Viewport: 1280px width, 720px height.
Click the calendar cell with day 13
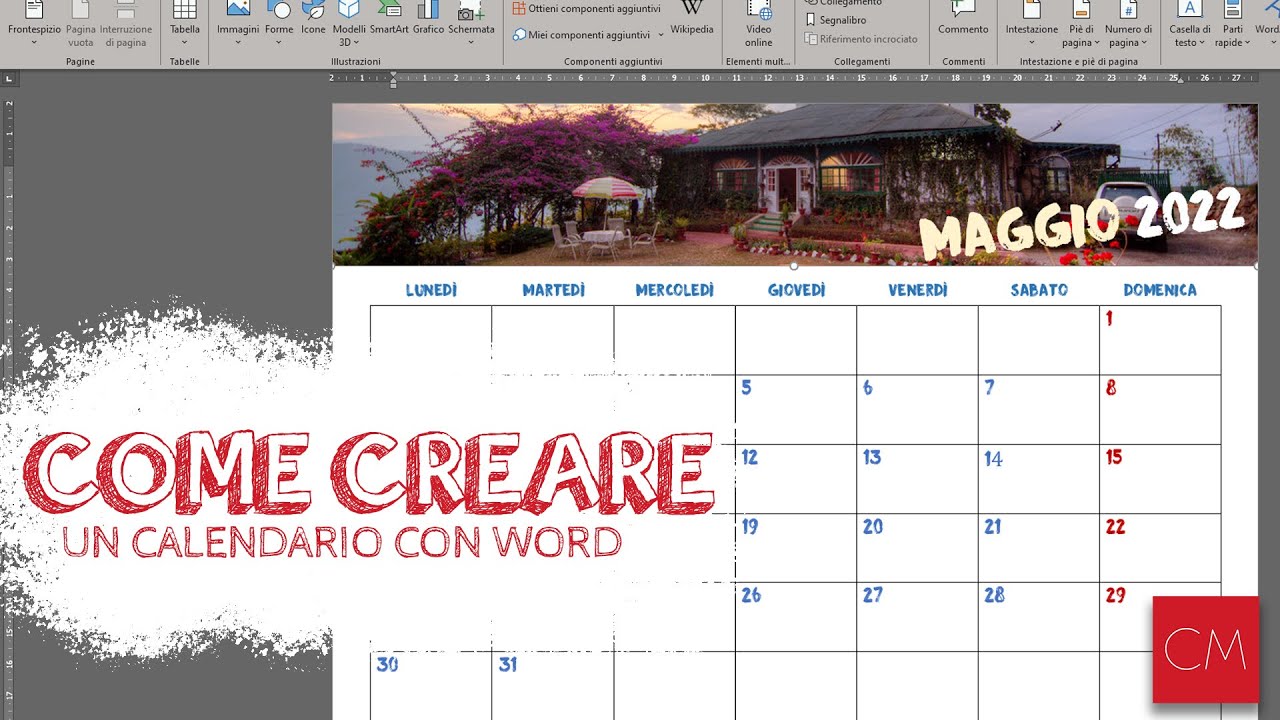coord(917,479)
